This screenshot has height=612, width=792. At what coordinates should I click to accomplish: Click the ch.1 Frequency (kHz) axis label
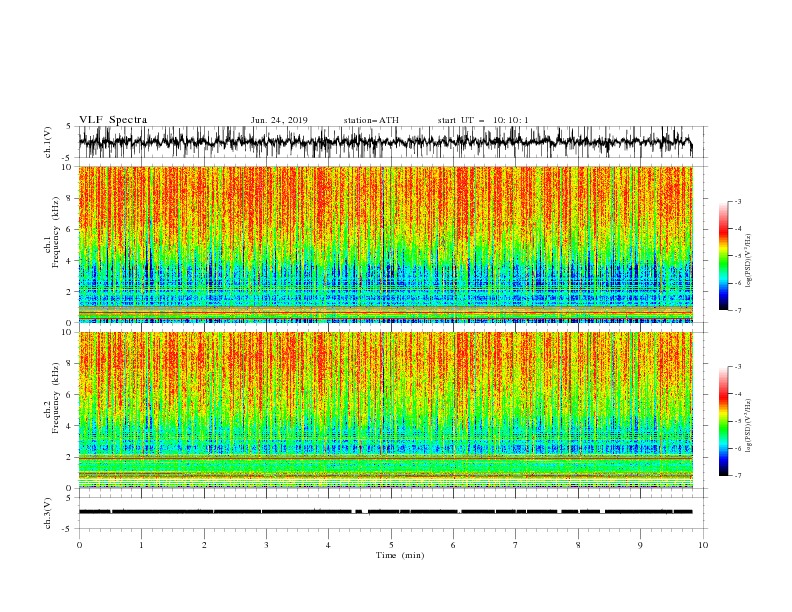52,232
